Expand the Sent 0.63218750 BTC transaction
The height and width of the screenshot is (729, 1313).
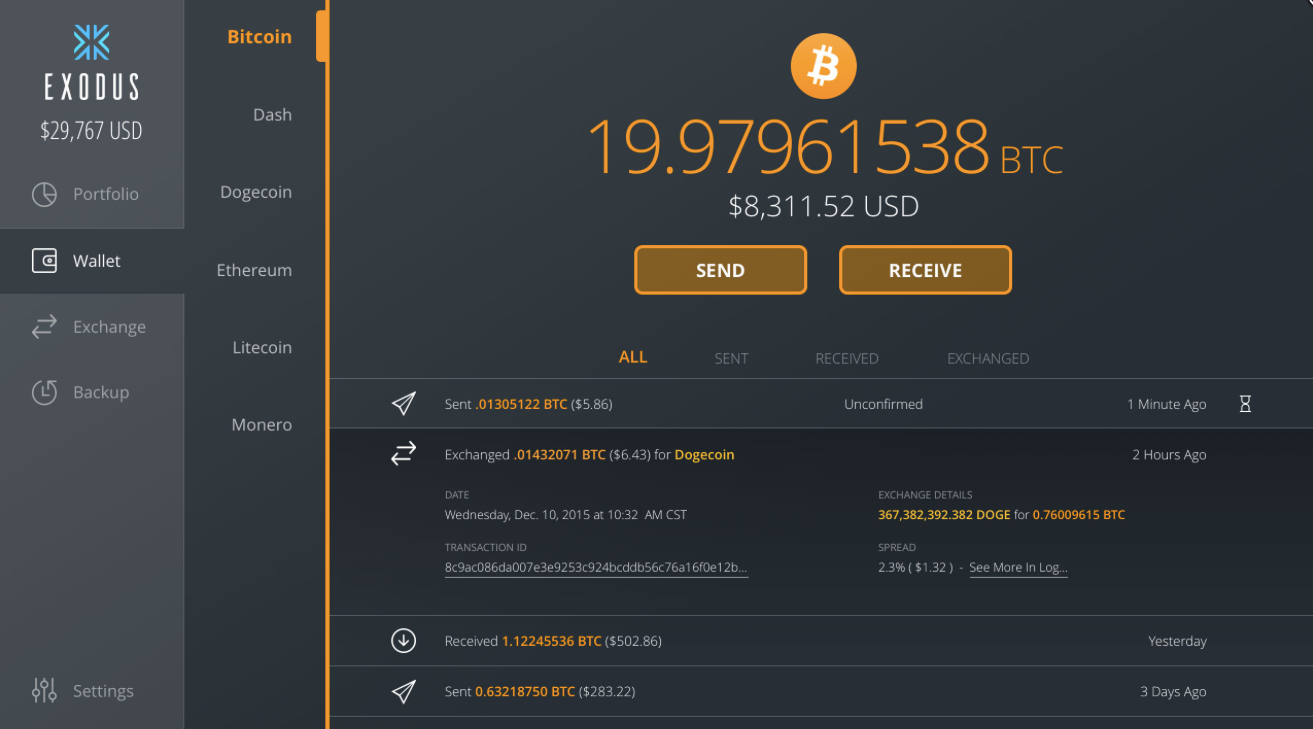point(820,691)
